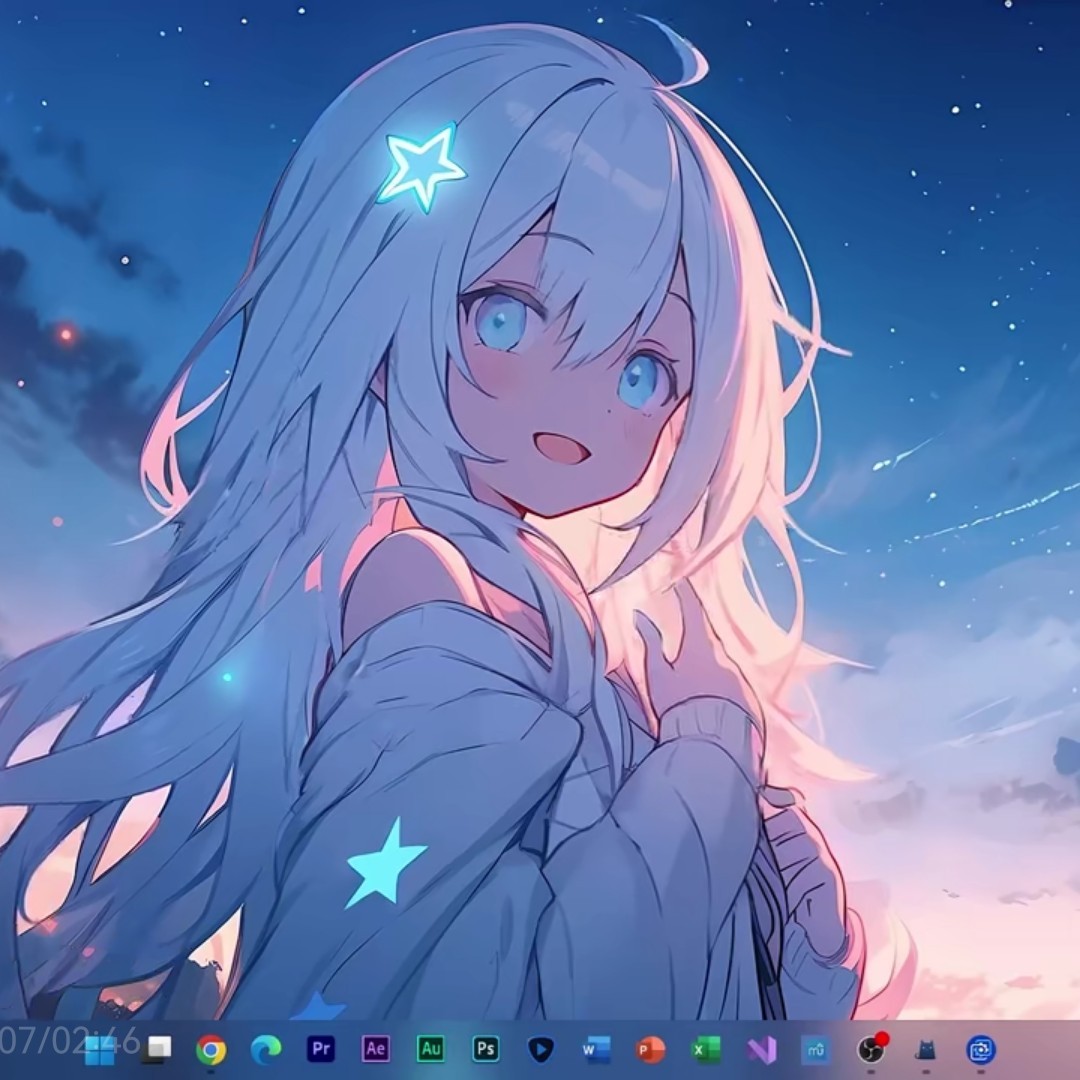
Task: Launch Visual Studio from the taskbar
Action: point(761,1049)
